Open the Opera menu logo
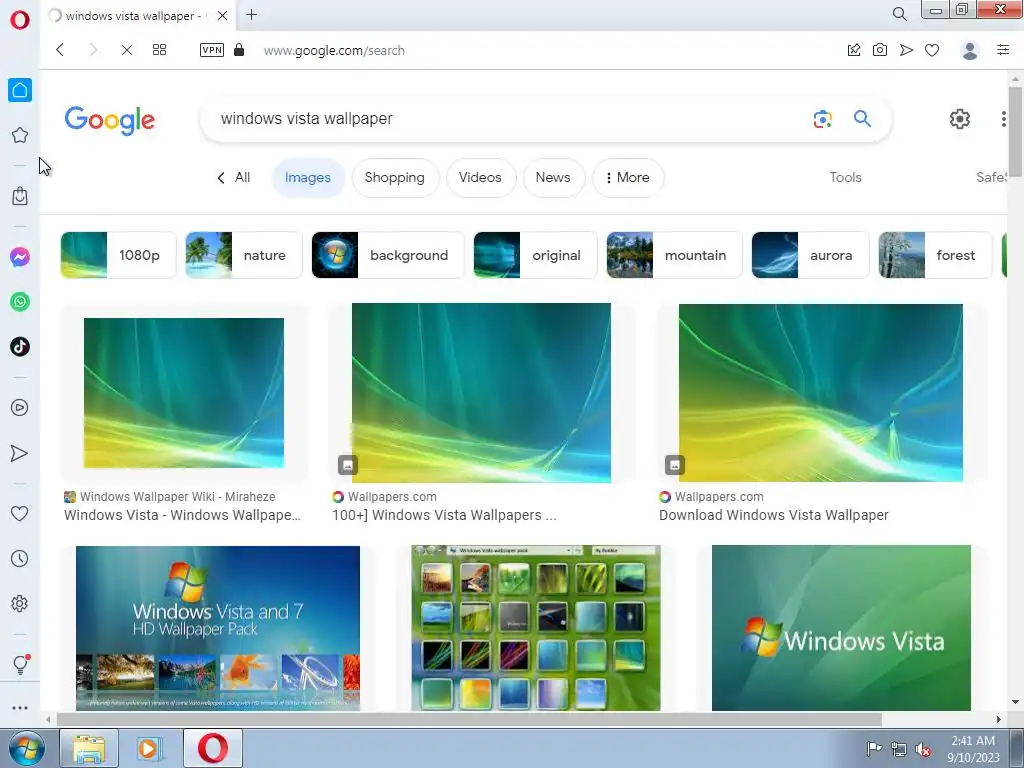The height and width of the screenshot is (768, 1024). tap(20, 20)
